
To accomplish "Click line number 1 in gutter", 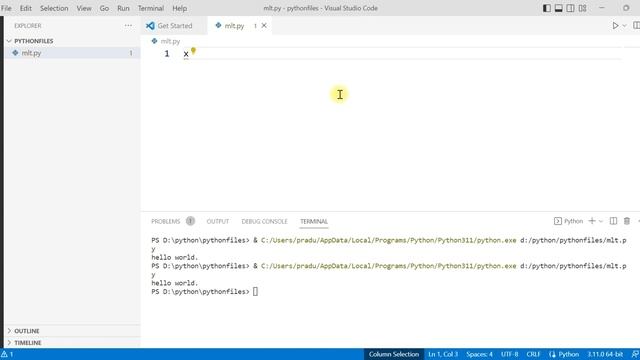I will click(167, 54).
